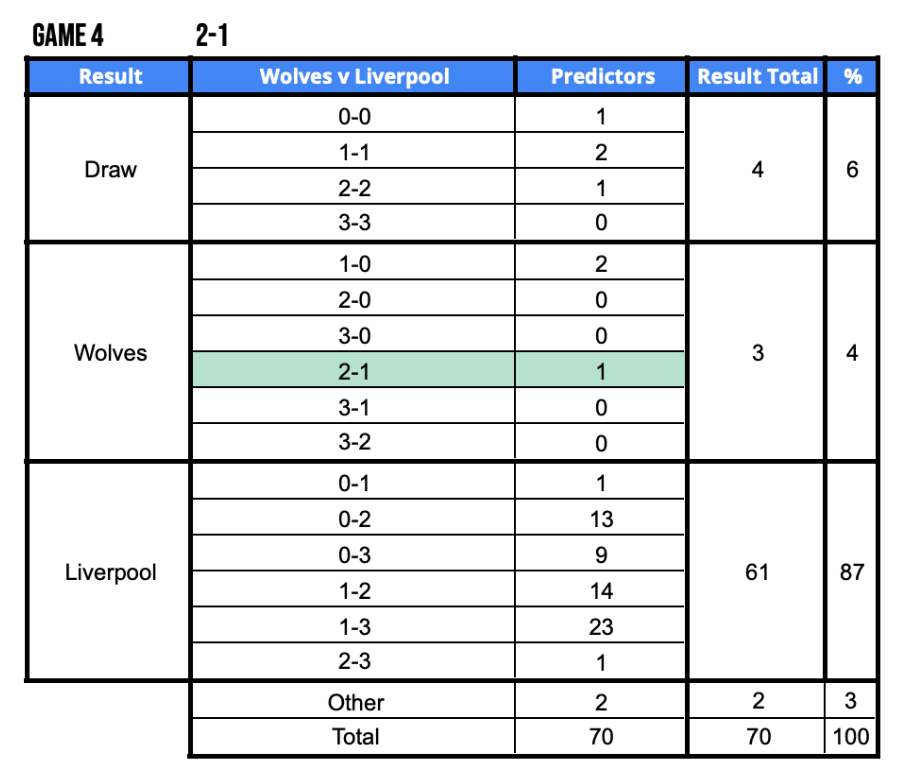Select the "Liverpool" result category cell

click(x=110, y=574)
